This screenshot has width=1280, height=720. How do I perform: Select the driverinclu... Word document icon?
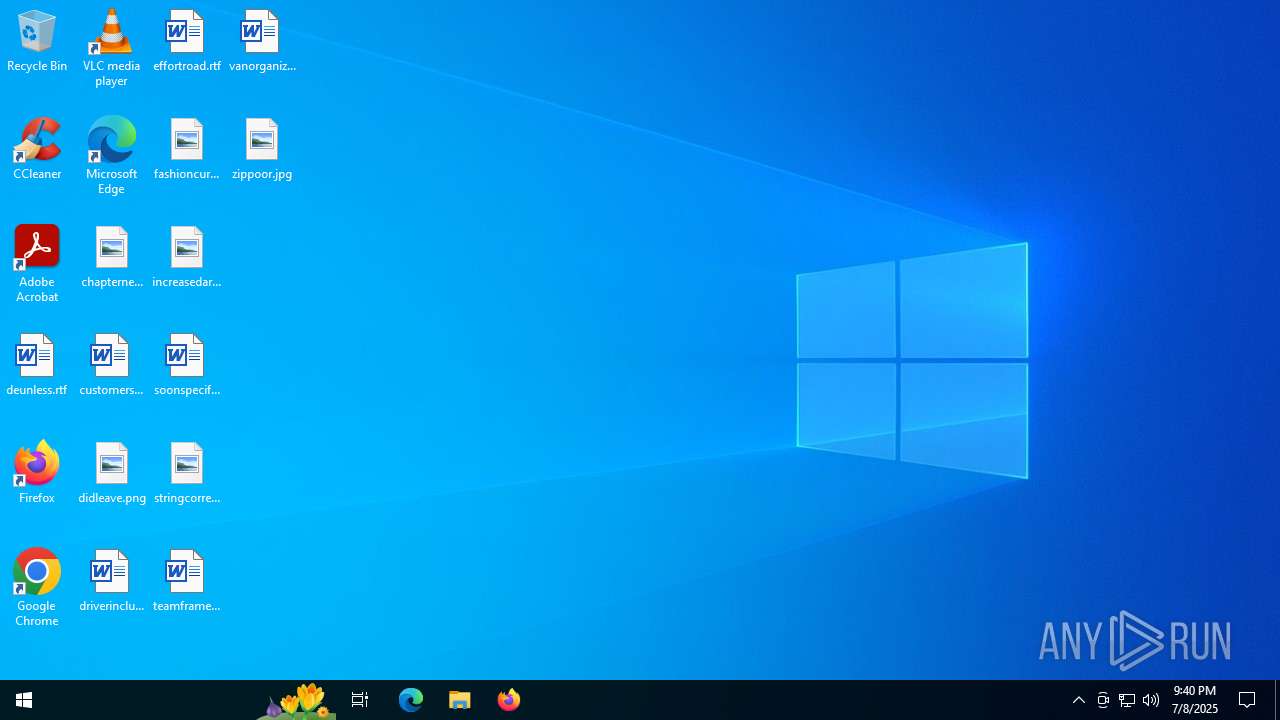tap(111, 582)
